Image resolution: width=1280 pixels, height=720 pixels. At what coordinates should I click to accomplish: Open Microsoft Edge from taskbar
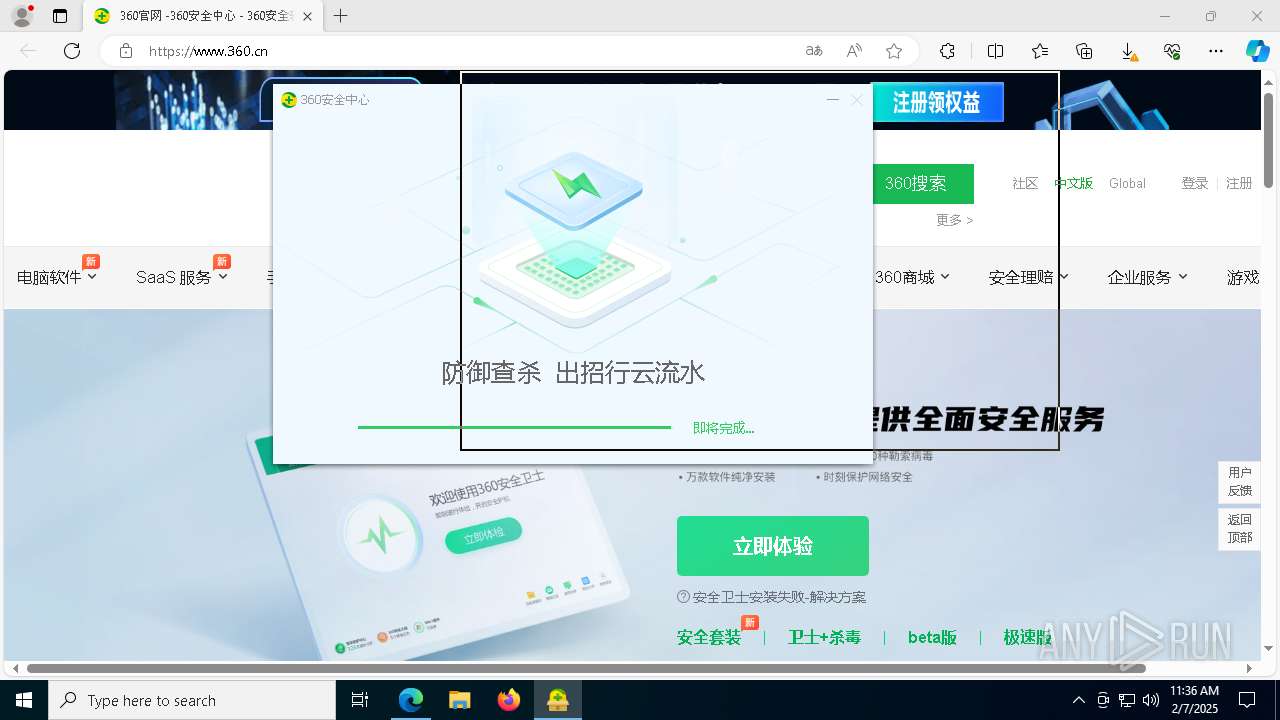(411, 700)
